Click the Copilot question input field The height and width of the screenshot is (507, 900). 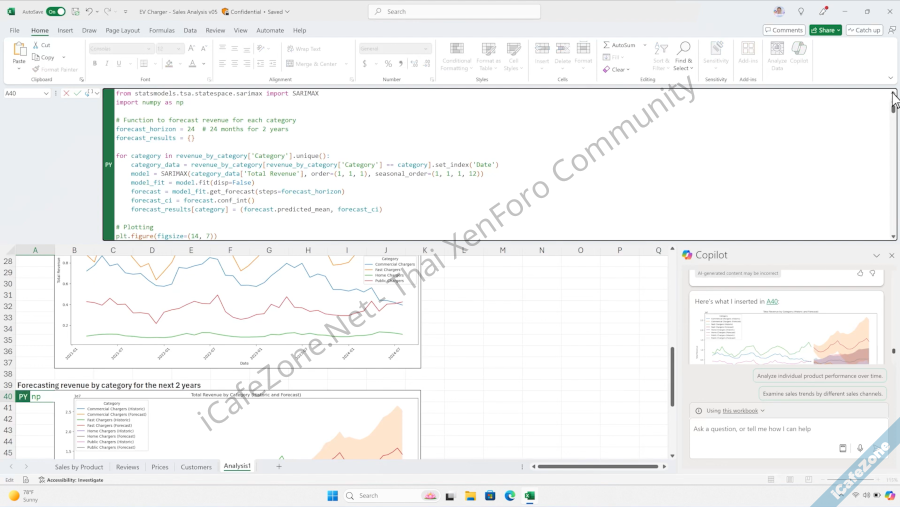760,429
